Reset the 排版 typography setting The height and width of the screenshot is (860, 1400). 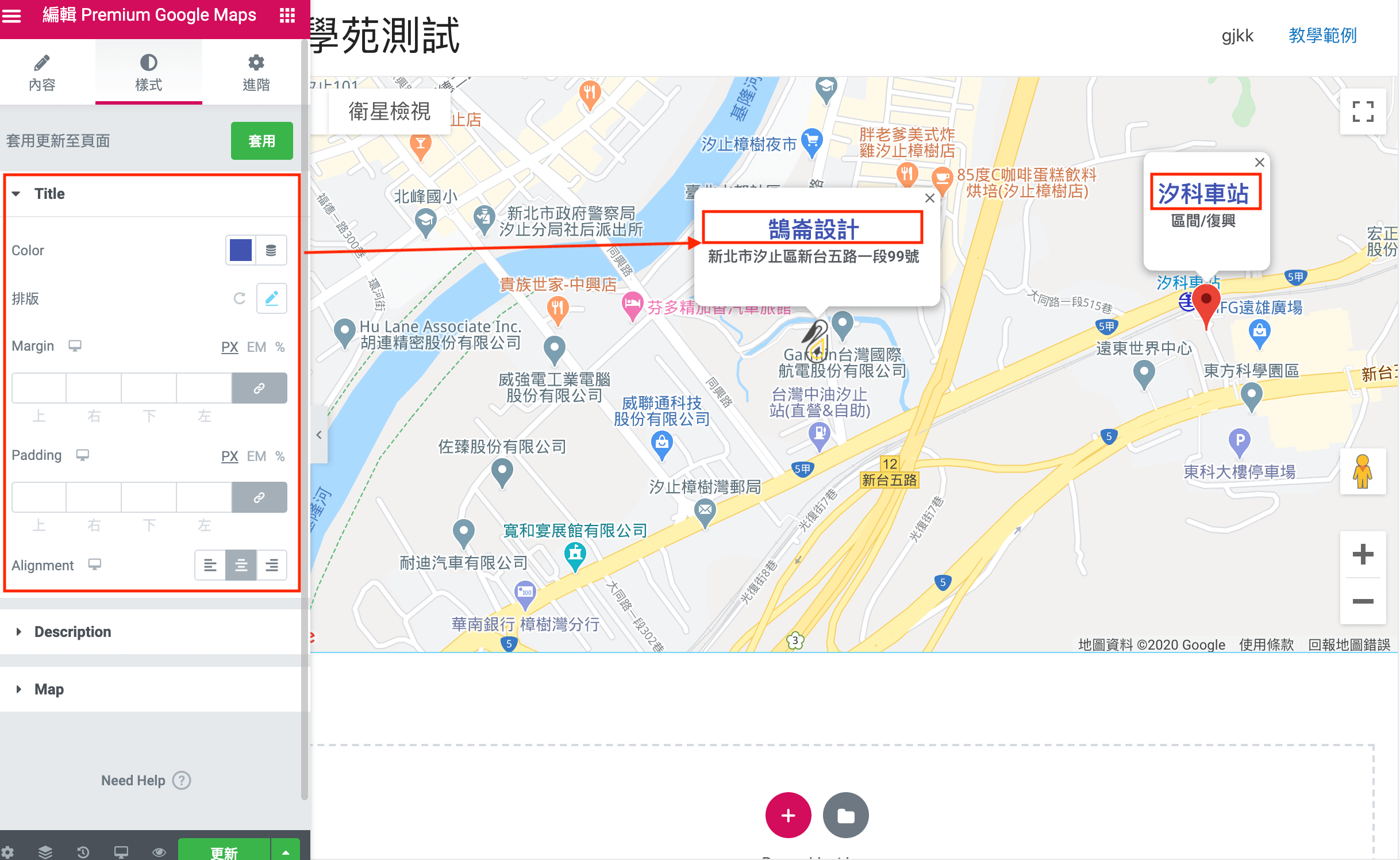pos(240,298)
